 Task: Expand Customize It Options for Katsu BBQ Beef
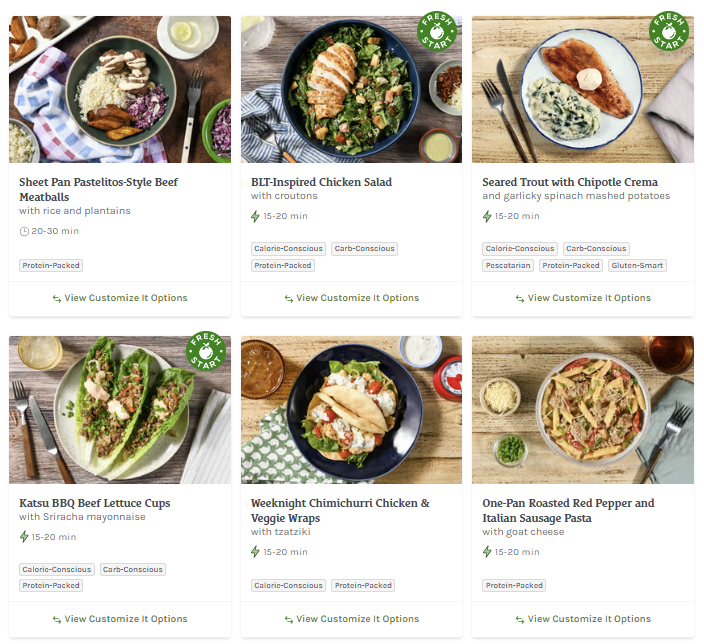tap(120, 619)
